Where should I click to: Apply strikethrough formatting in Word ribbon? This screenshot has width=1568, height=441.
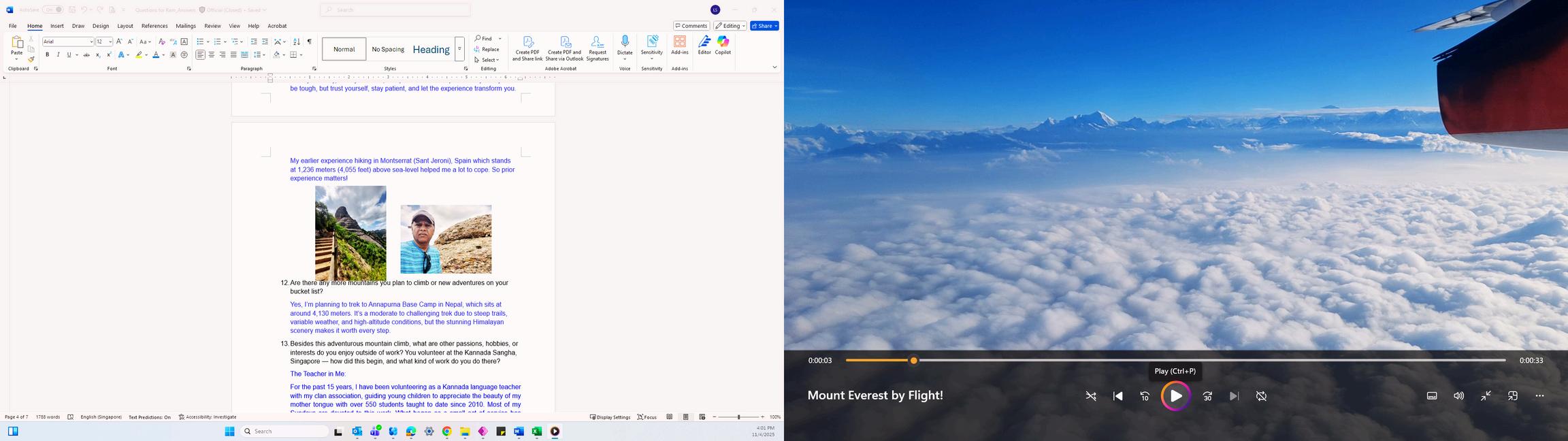(86, 55)
